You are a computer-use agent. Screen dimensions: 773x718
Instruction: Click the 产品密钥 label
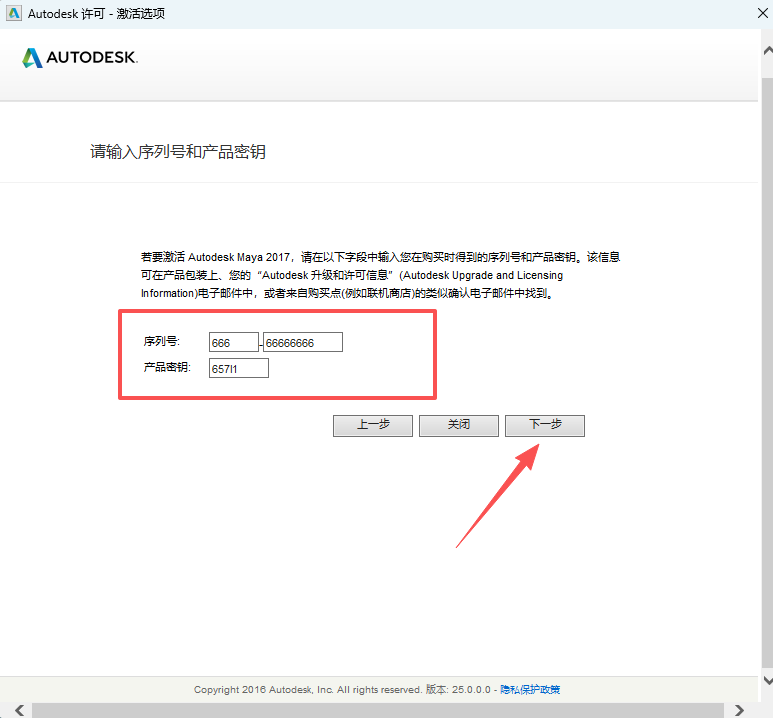tap(167, 367)
